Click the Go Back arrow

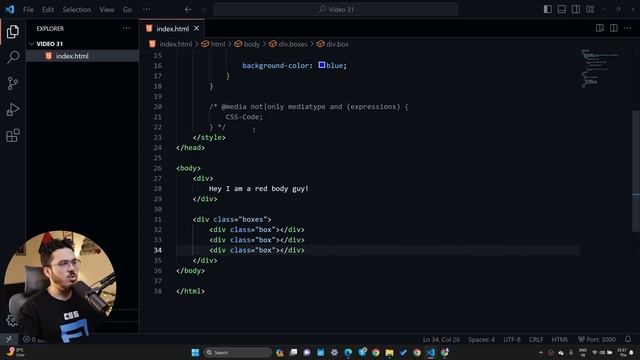[188, 9]
